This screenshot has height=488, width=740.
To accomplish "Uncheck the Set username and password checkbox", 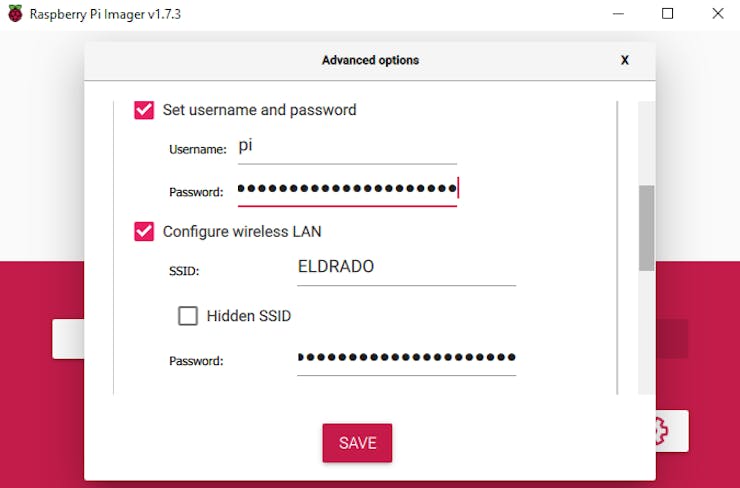I will point(144,110).
